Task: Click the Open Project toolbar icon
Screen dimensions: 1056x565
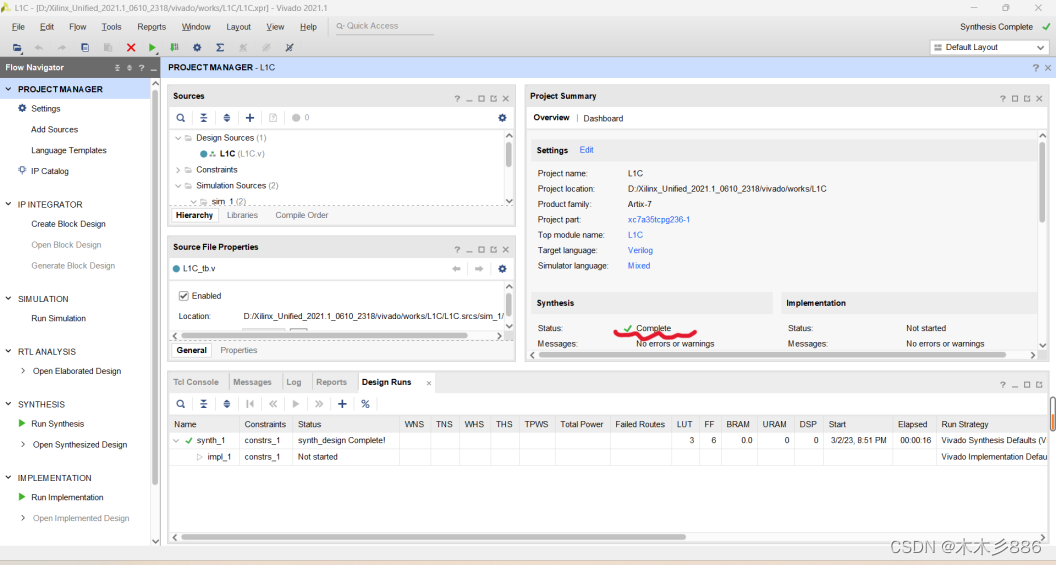Action: coord(18,47)
